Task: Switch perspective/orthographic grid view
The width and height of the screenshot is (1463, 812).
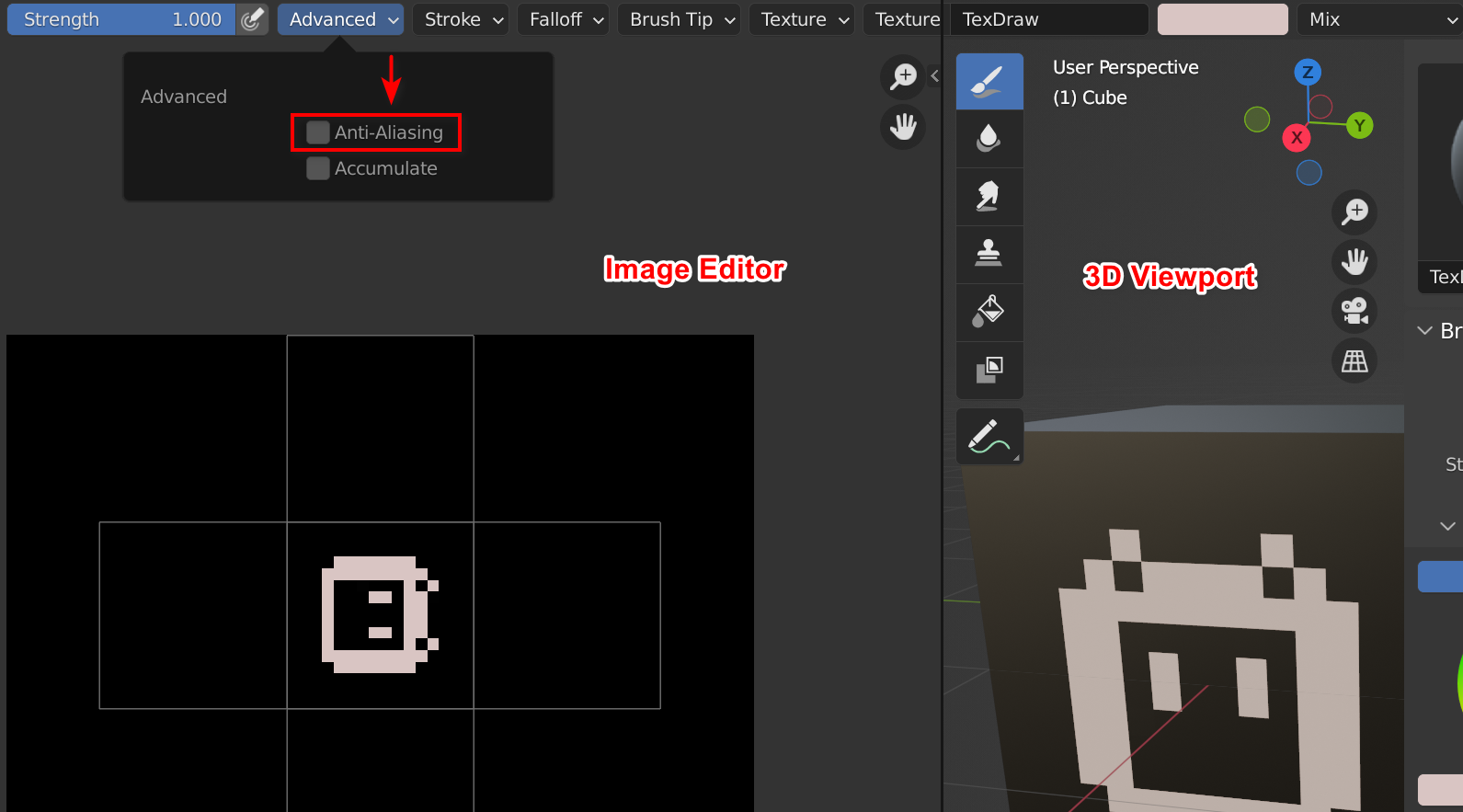Action: [x=1354, y=360]
